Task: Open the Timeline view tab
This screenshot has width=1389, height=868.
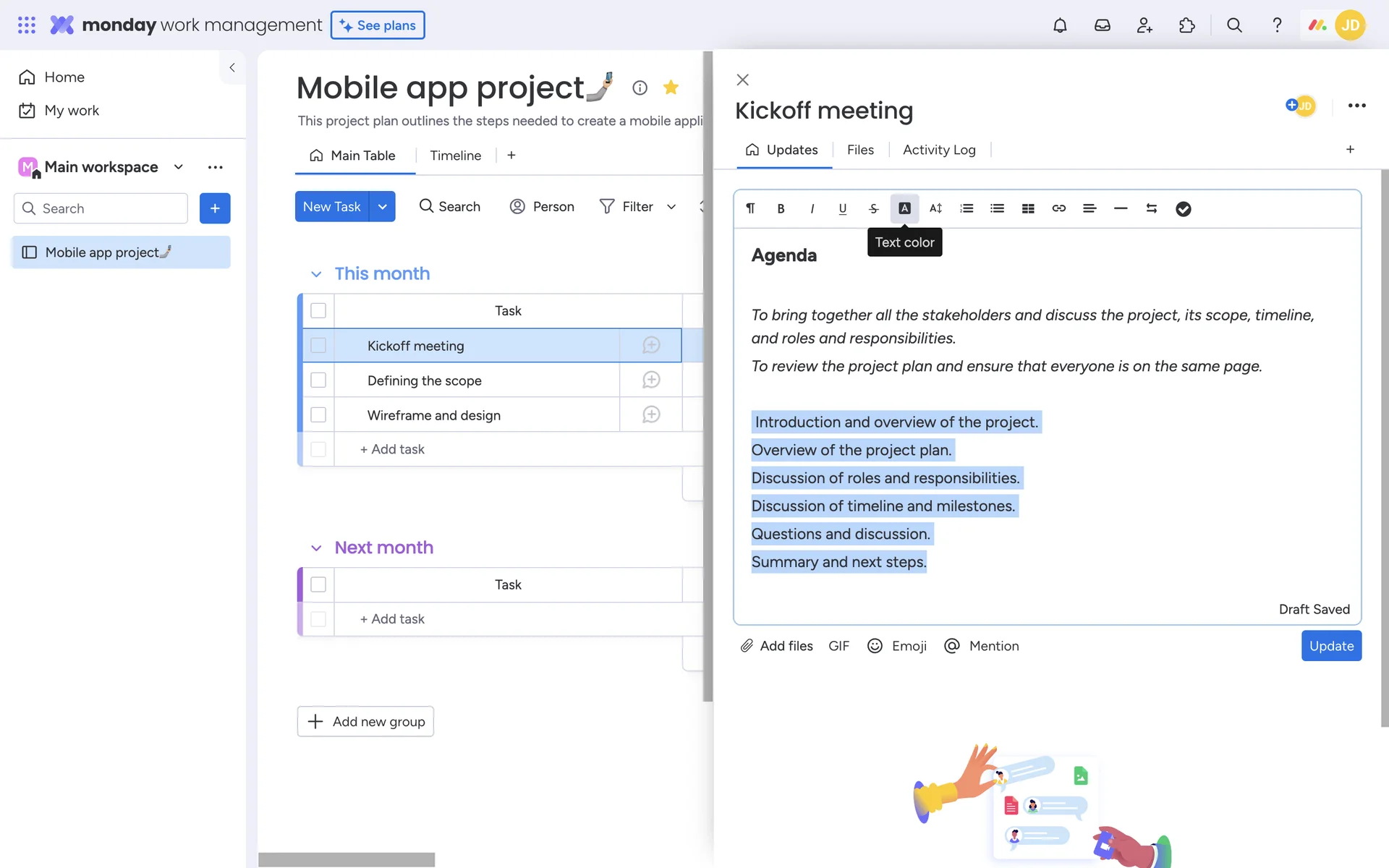Action: 455,156
